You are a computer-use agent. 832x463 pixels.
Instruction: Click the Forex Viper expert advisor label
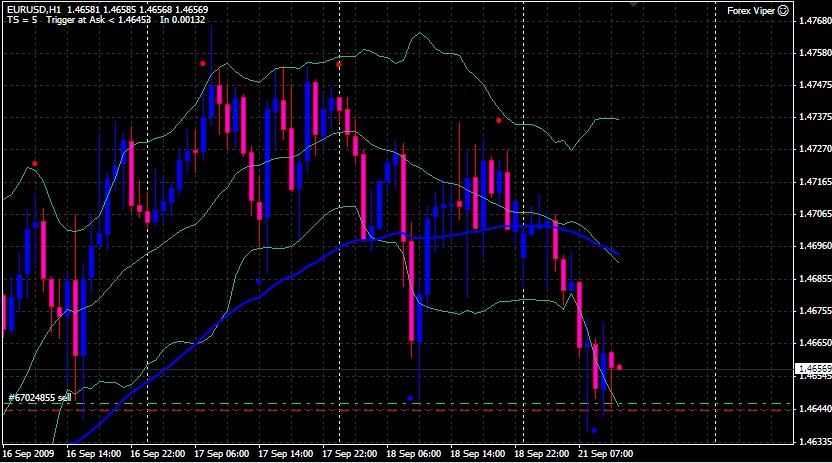pyautogui.click(x=751, y=11)
